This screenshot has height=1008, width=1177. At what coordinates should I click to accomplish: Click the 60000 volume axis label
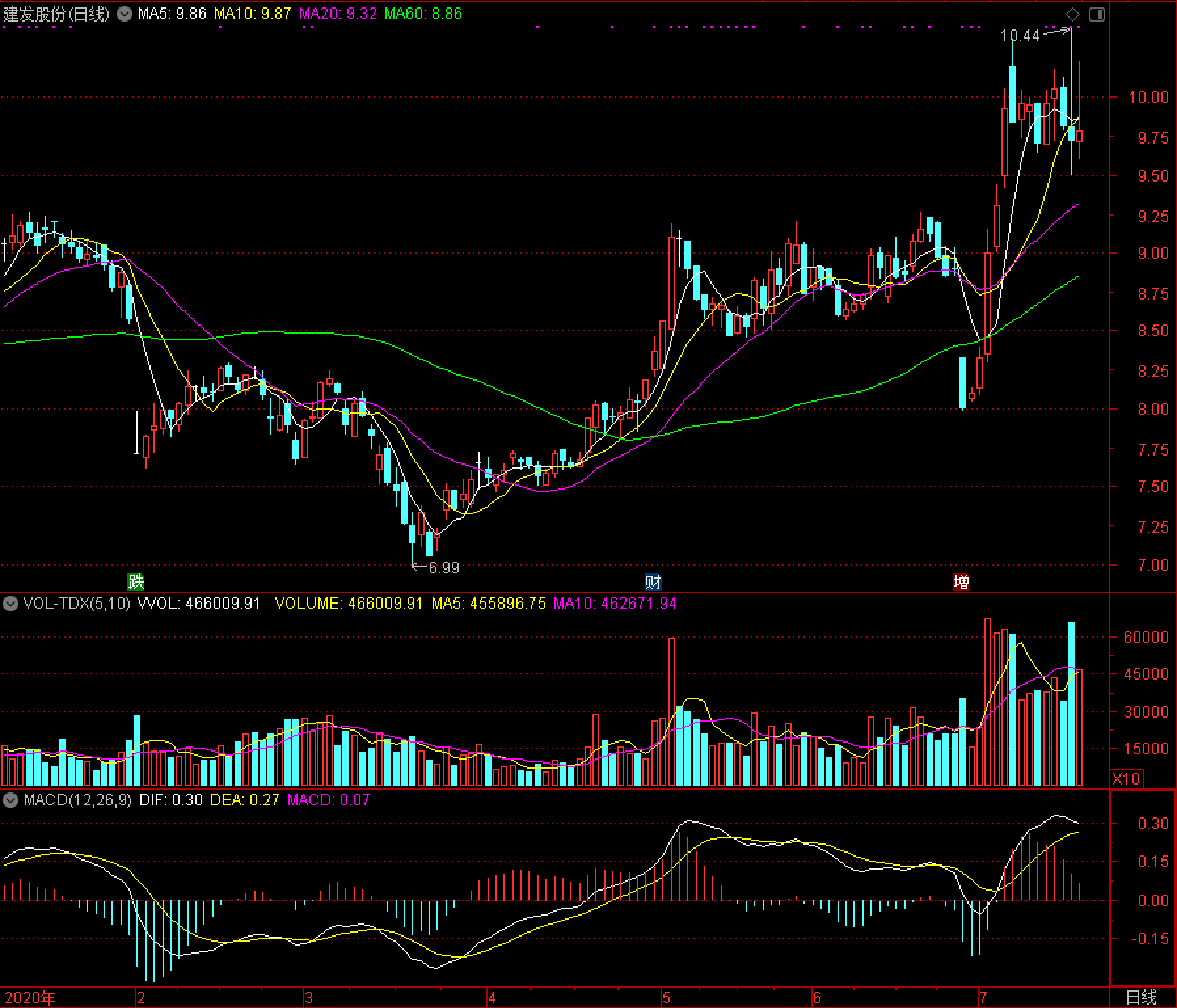1146,638
